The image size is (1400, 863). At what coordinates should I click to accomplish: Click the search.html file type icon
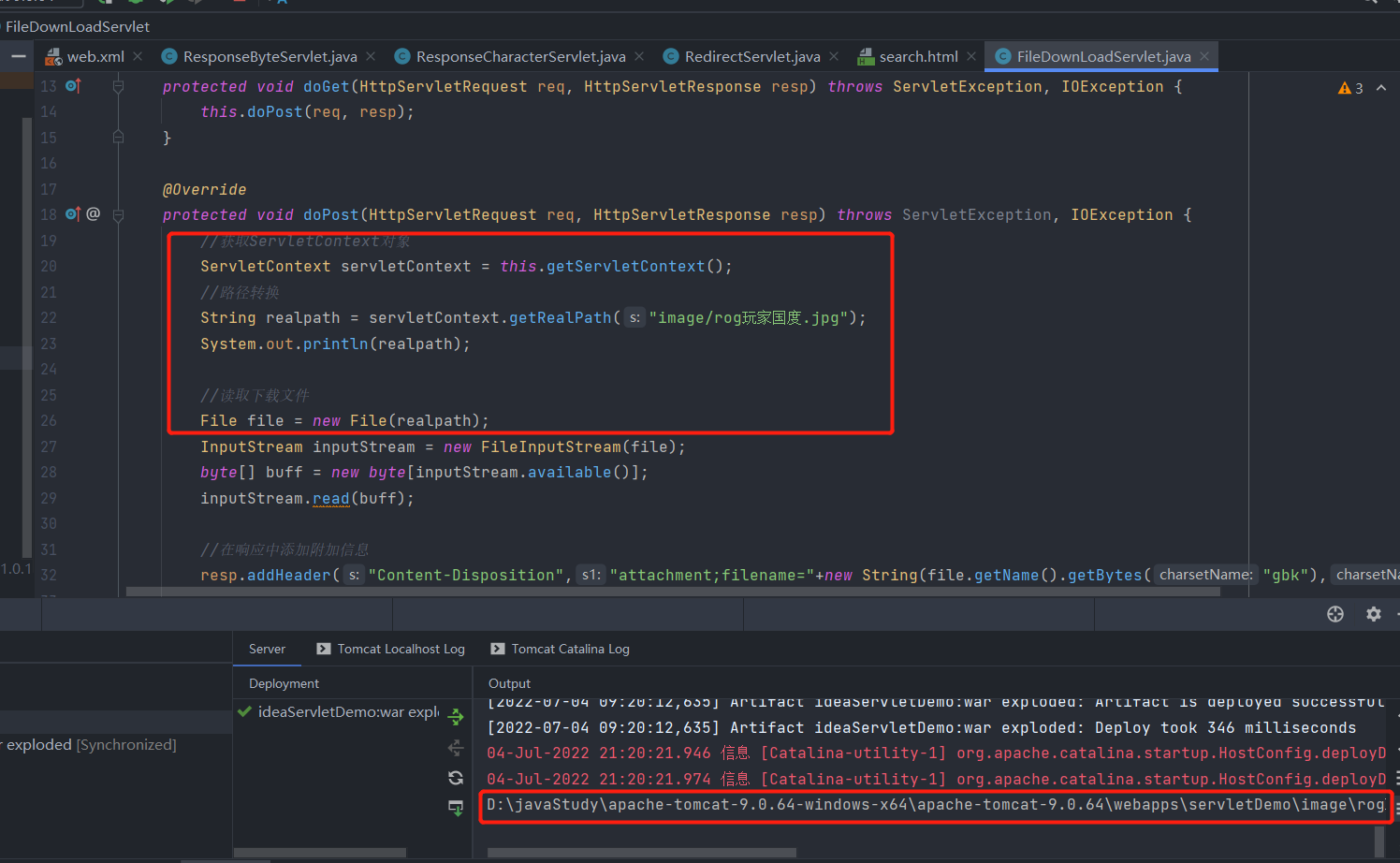point(866,56)
